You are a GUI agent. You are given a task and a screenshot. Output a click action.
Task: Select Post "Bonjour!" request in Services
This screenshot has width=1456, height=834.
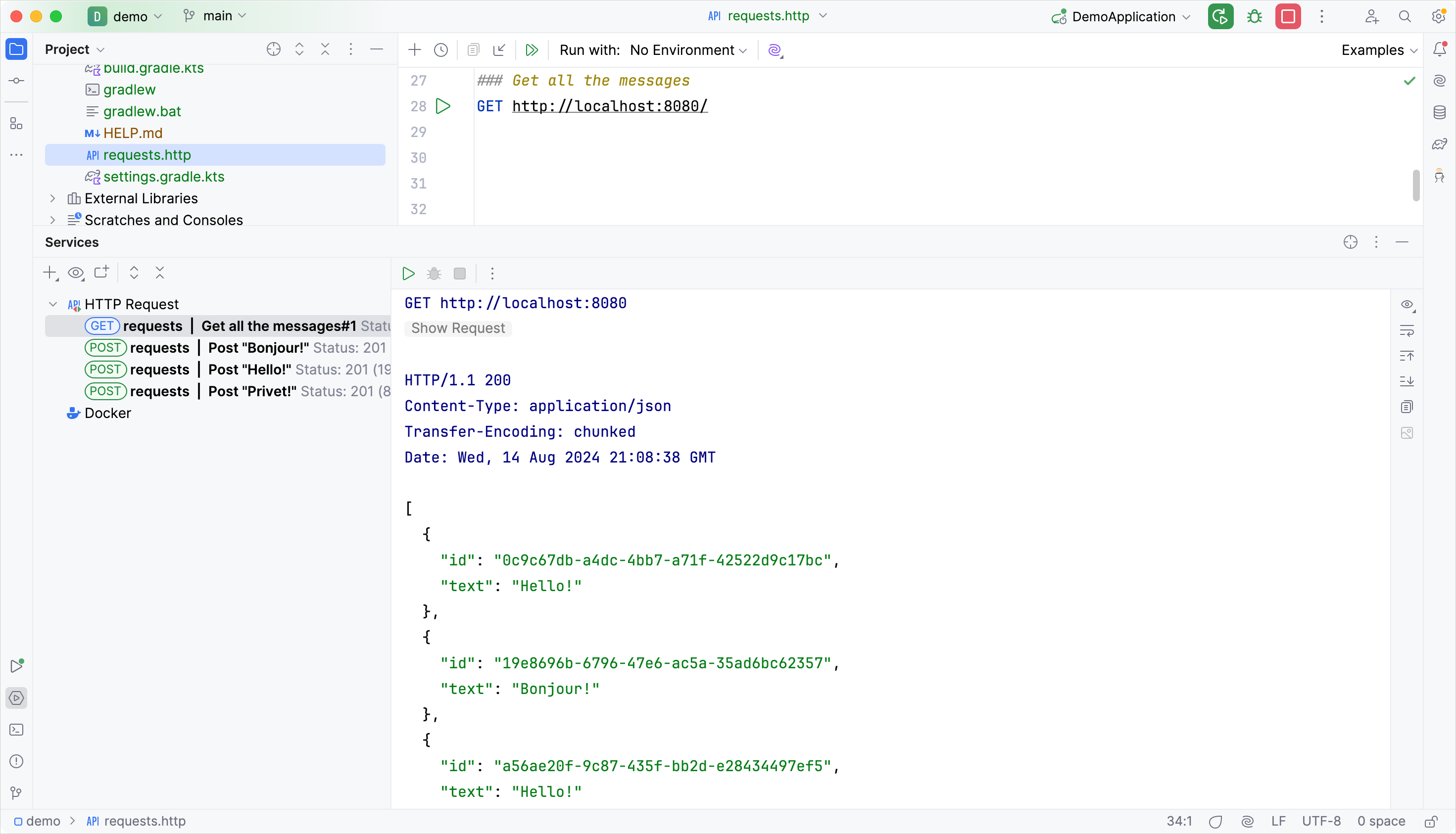pos(218,348)
